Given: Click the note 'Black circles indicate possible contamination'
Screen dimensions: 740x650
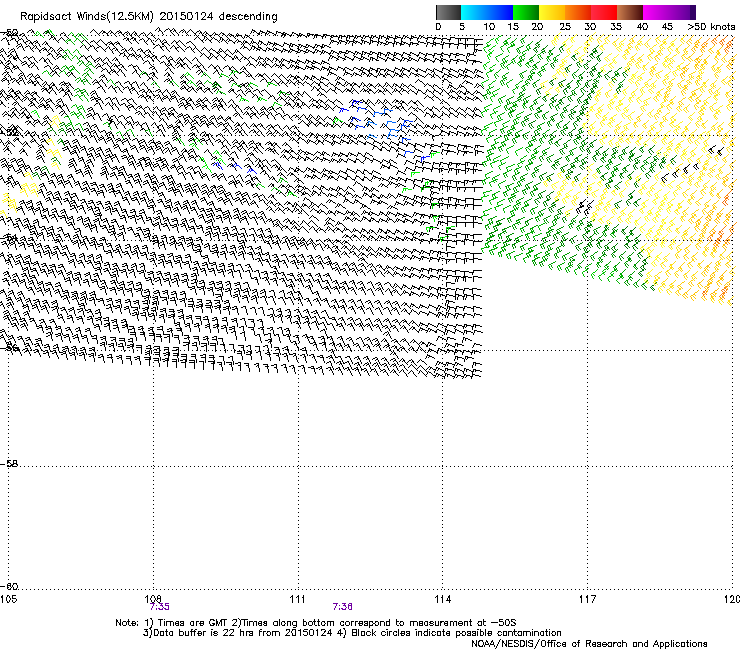Looking at the screenshot, I should [456, 633].
